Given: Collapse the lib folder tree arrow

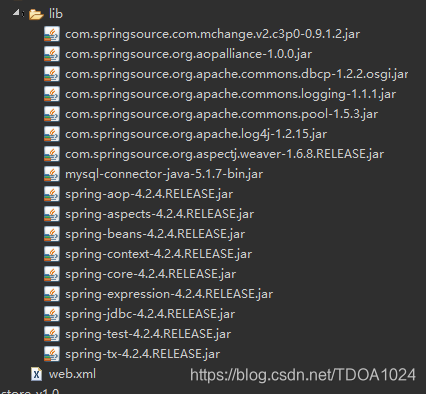Looking at the screenshot, I should pos(16,13).
